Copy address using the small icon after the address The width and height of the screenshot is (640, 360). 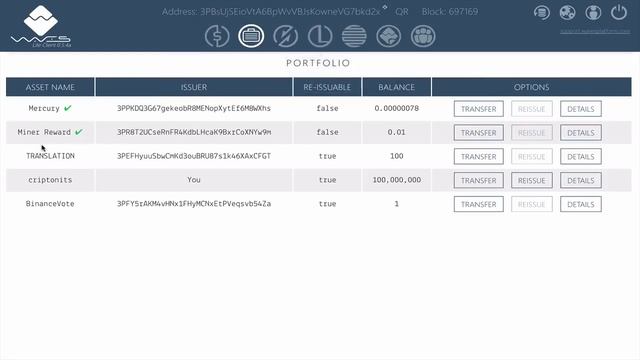coord(385,7)
